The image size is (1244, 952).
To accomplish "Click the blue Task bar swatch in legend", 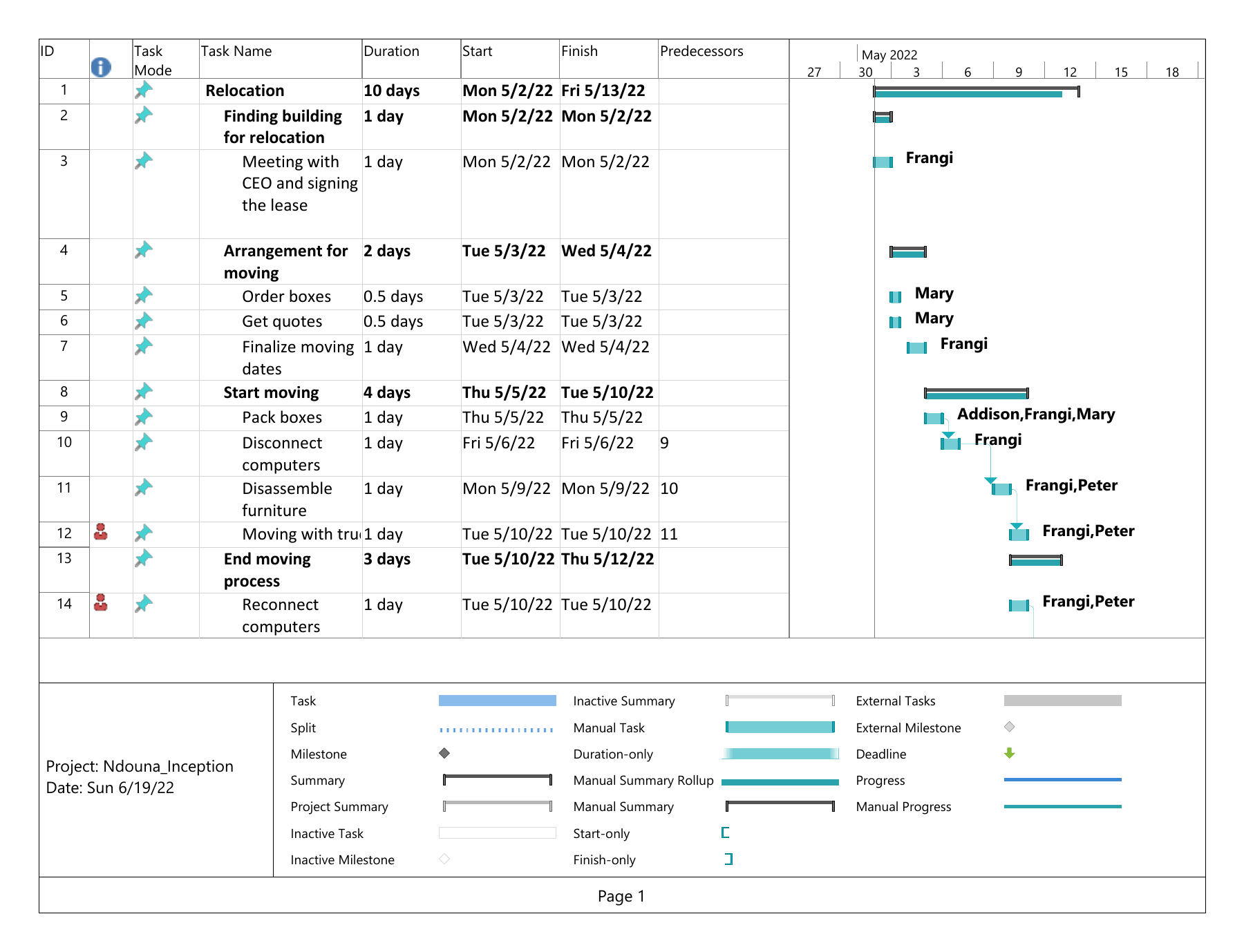I will click(x=498, y=701).
